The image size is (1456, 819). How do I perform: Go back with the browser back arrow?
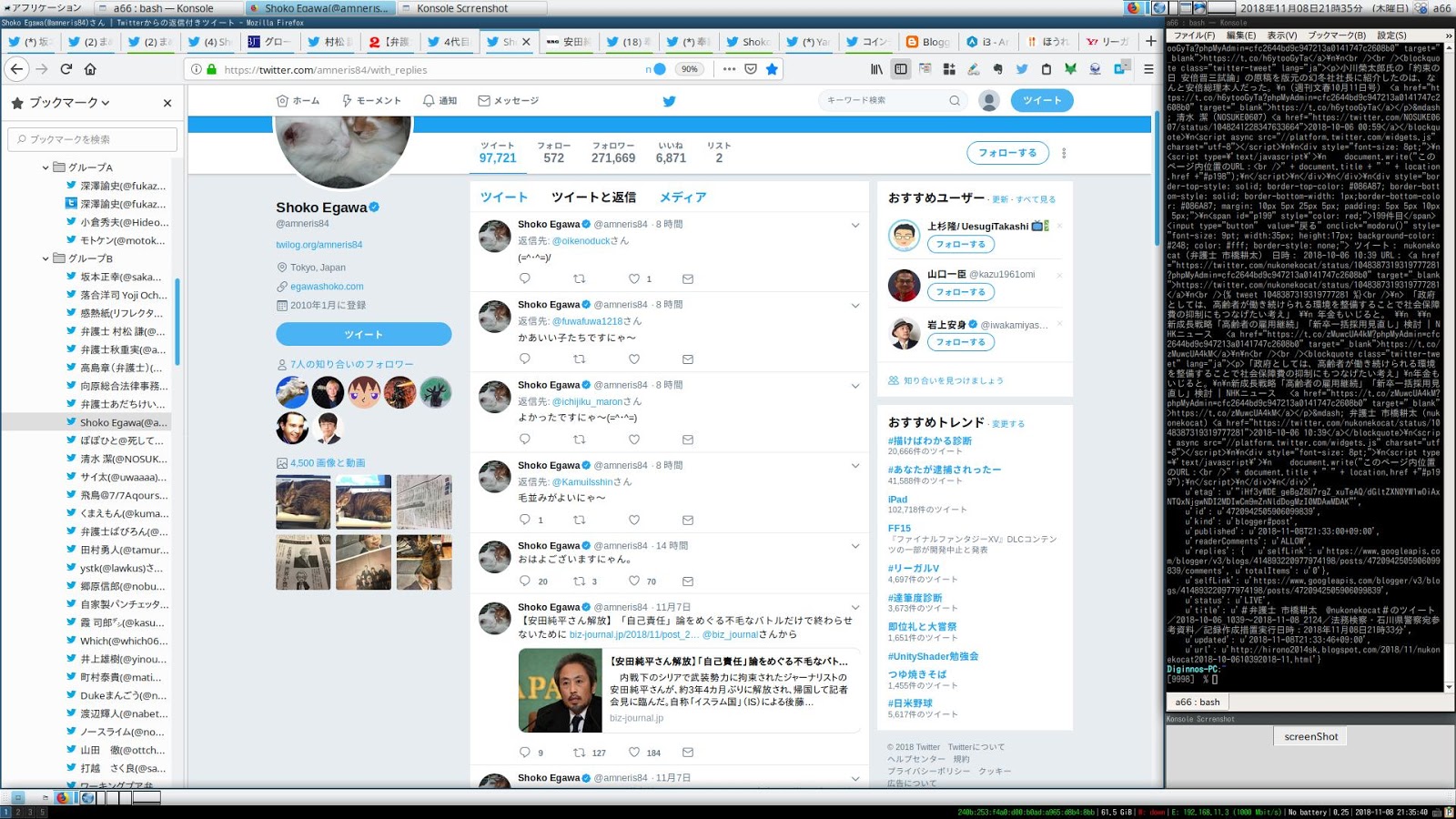[x=17, y=69]
